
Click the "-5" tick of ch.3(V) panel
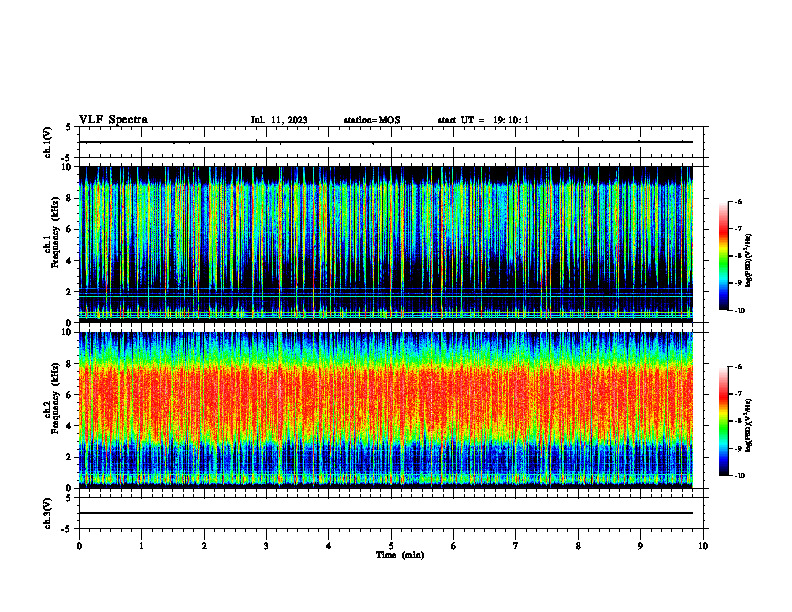68,529
